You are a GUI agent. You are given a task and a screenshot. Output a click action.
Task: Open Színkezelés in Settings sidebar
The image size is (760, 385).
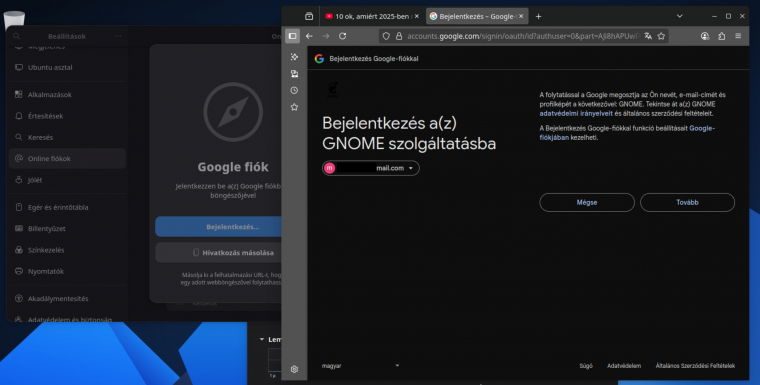(67, 250)
